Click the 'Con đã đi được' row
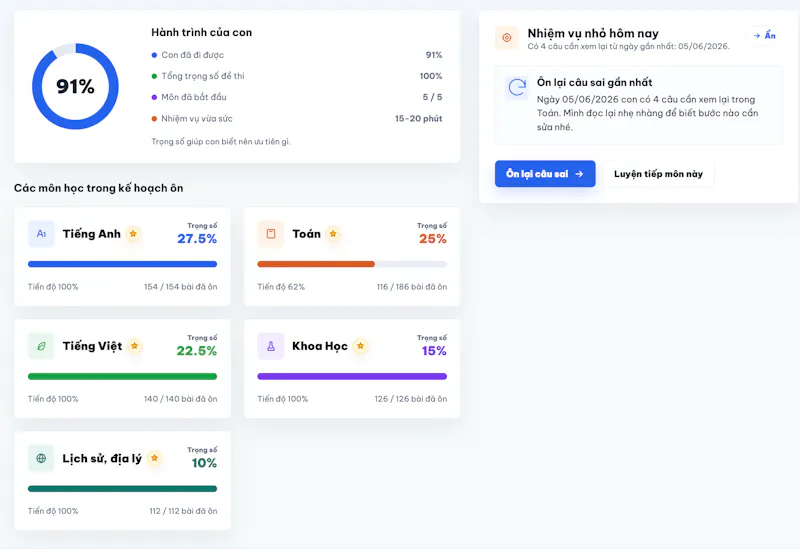800x549 pixels. point(297,55)
